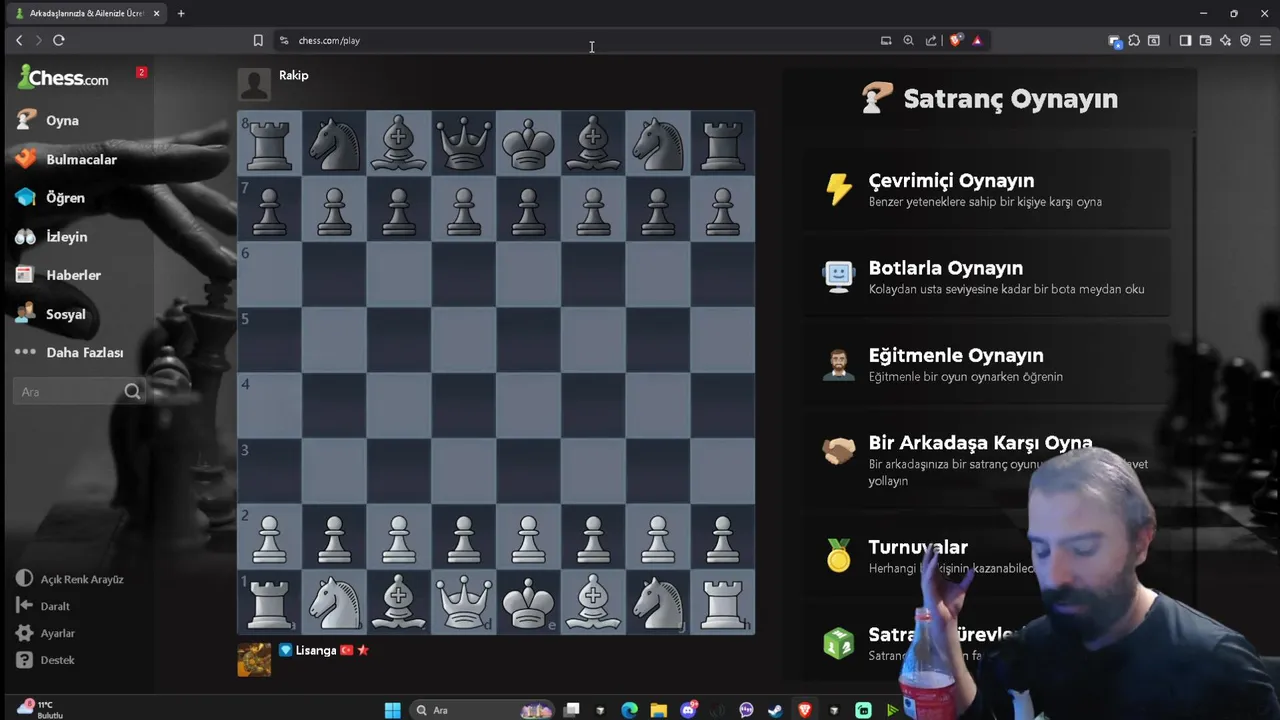Open Bulmacalar puzzles section
Screen dimensions: 1280x720
[67, 159]
